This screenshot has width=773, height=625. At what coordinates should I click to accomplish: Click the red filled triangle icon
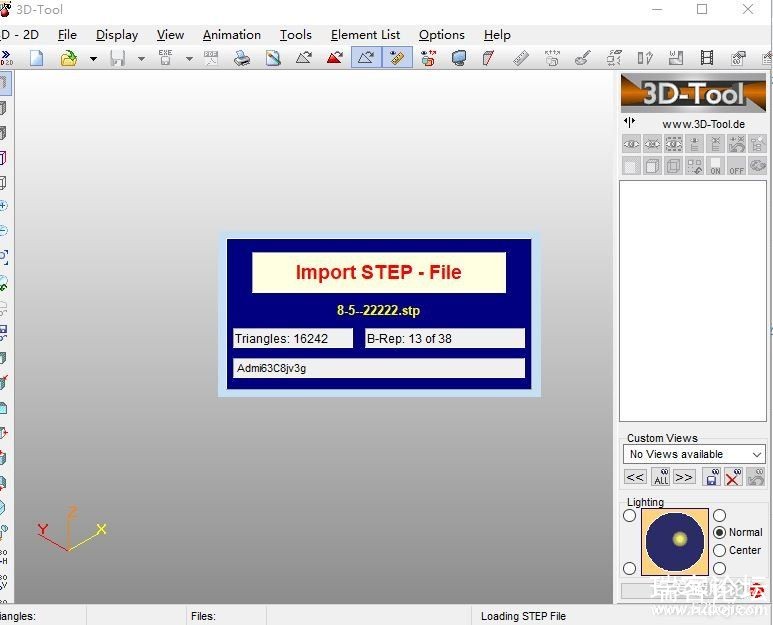pos(335,58)
